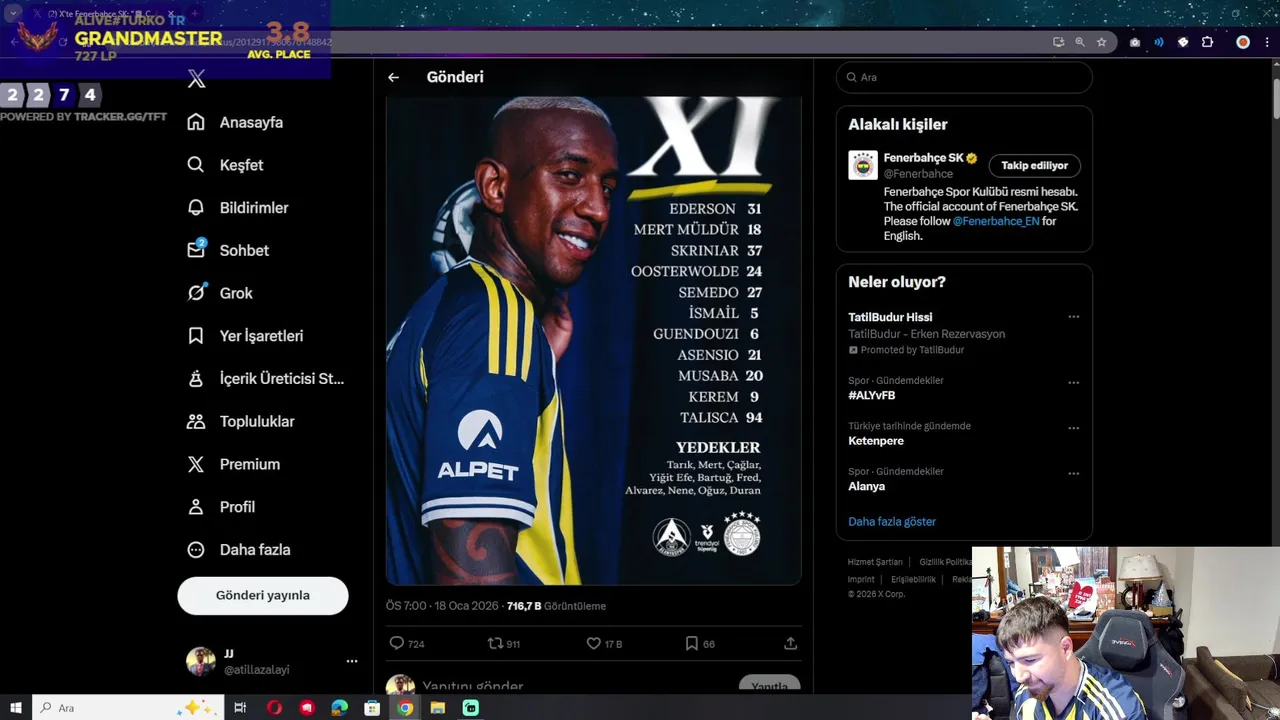Click the Topluluklar people icon
The height and width of the screenshot is (720, 1280).
click(x=196, y=421)
